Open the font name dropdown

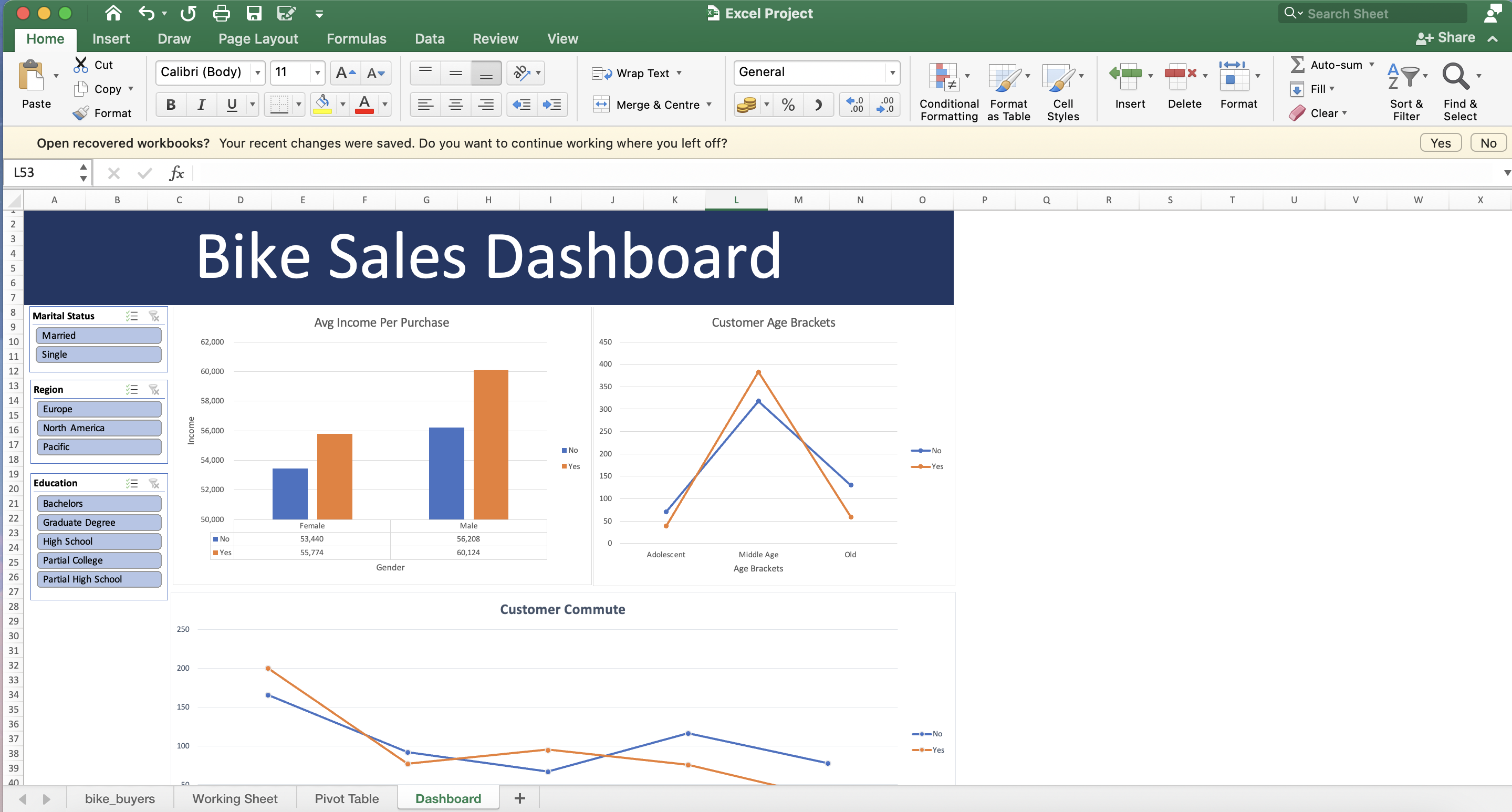point(258,73)
